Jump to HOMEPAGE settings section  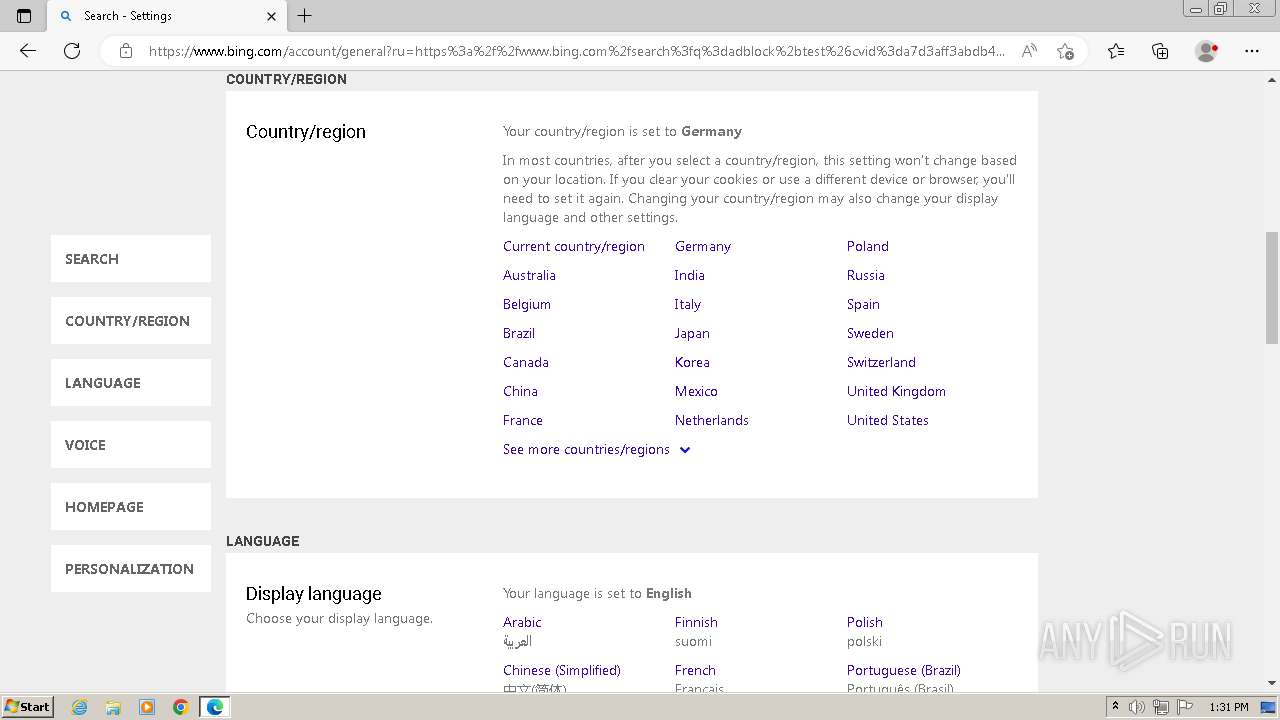point(131,507)
